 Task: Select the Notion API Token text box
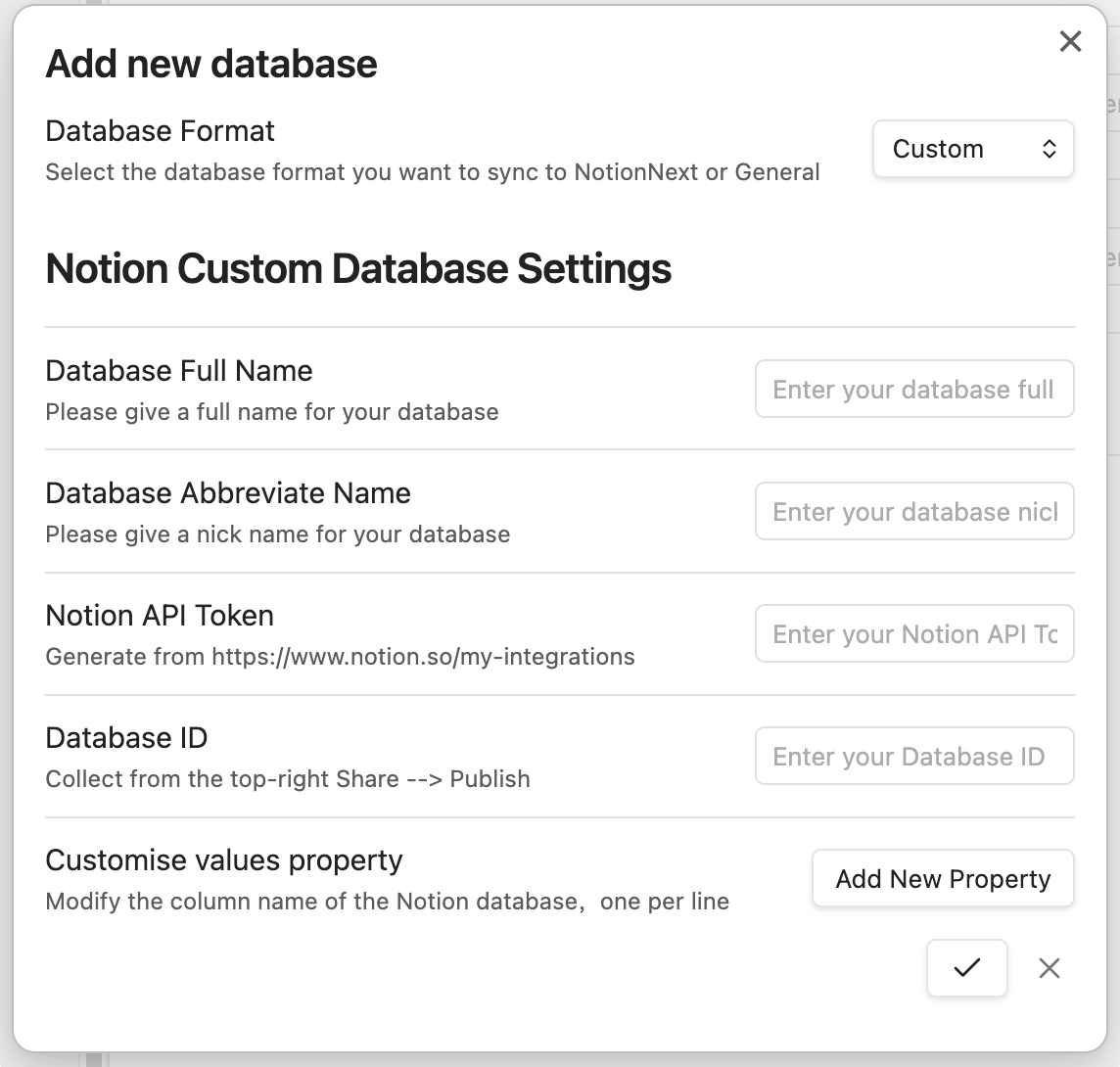913,634
